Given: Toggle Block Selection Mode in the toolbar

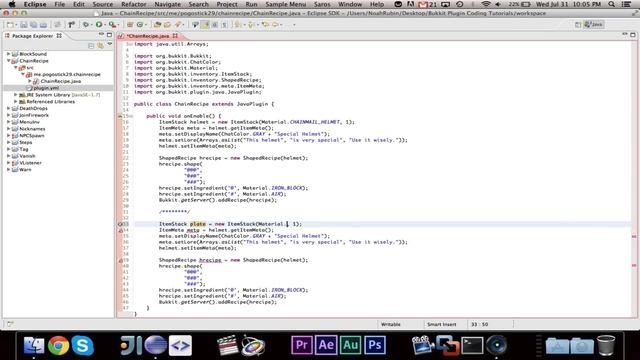Looking at the screenshot, I should pyautogui.click(x=215, y=25).
